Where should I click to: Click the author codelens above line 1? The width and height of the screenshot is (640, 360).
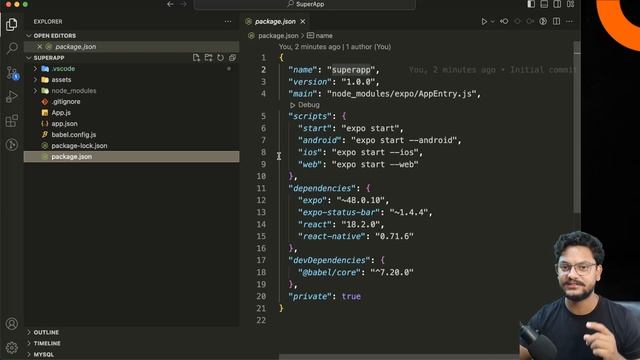(335, 47)
